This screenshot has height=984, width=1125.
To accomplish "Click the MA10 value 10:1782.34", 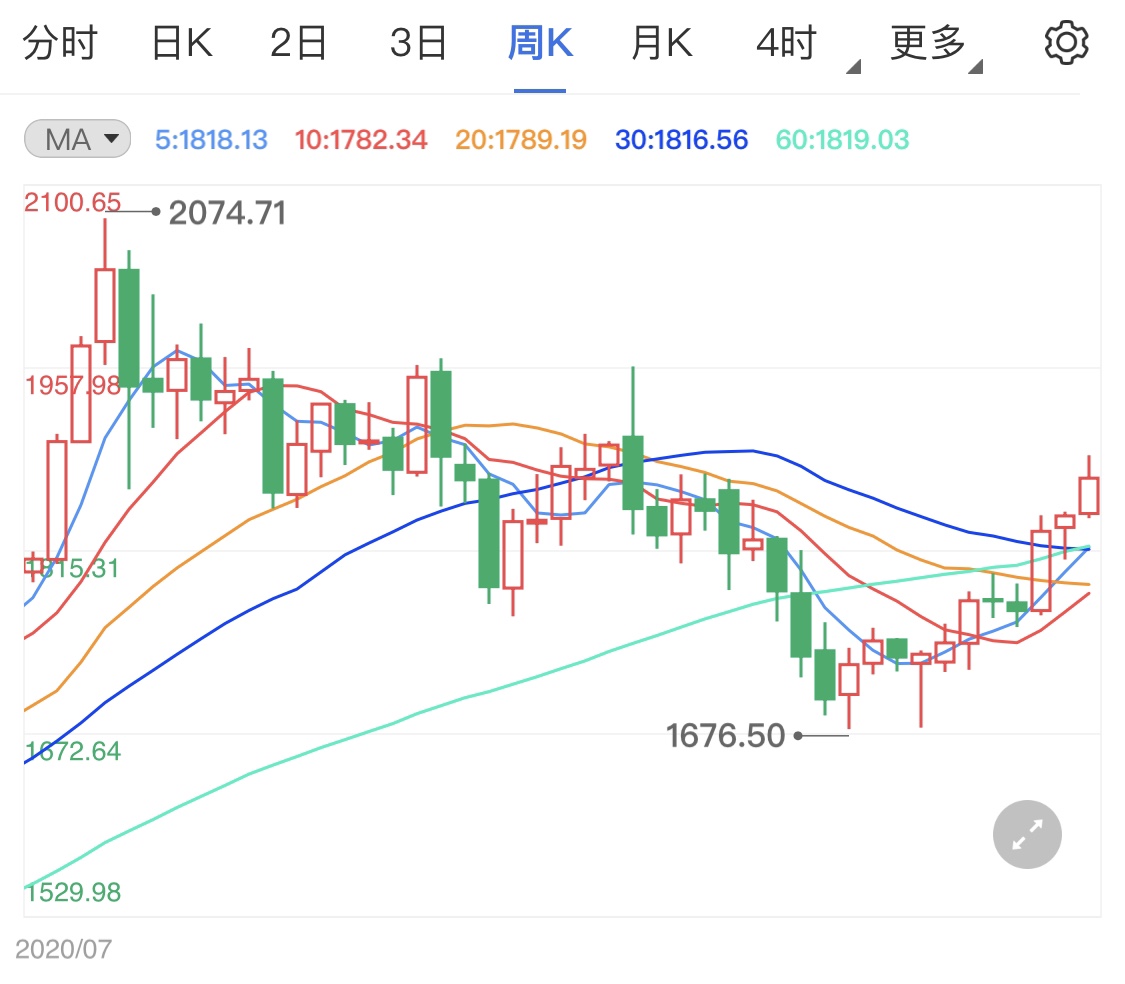I will (361, 139).
